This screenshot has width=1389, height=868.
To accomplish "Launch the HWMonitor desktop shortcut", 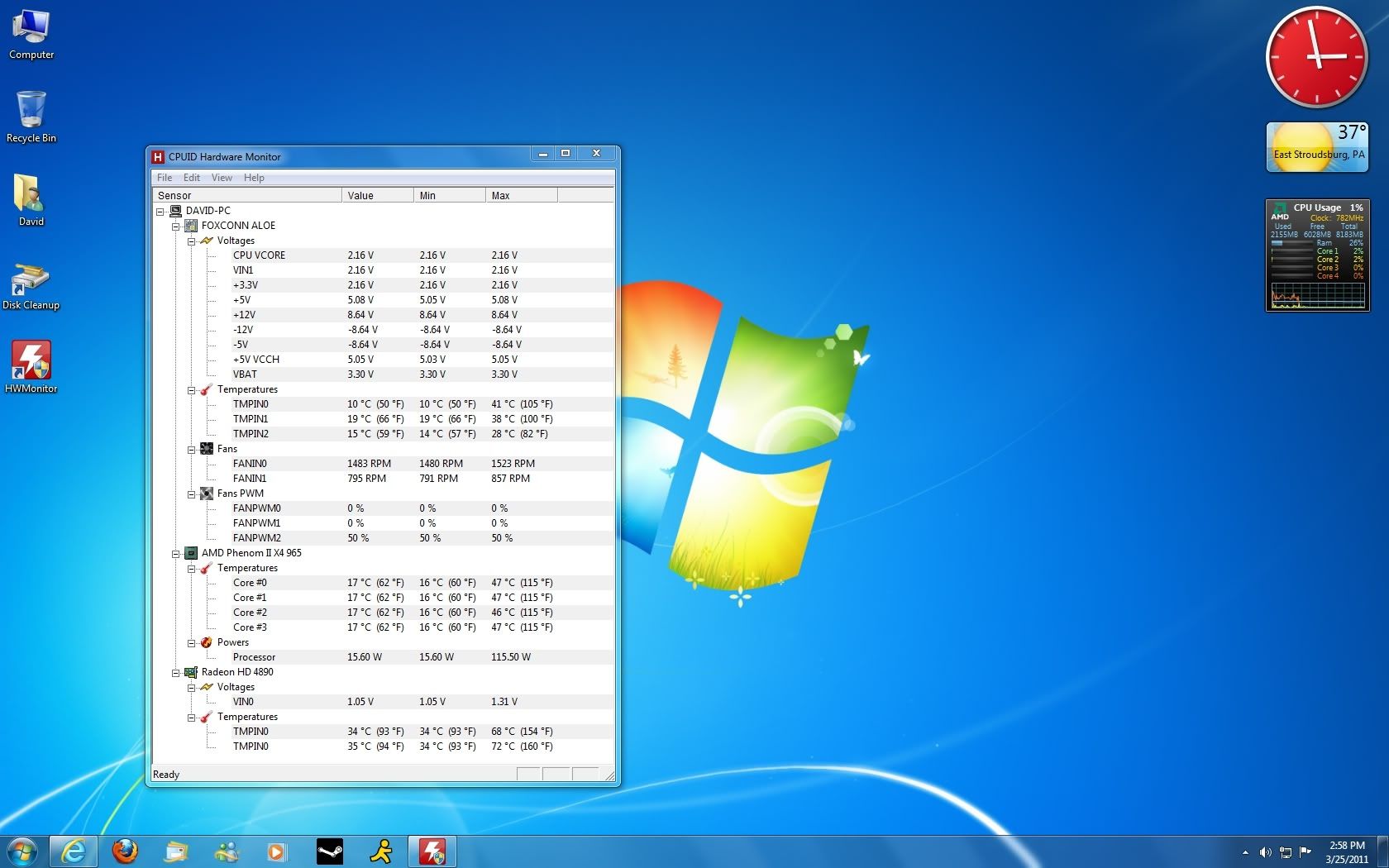I will pos(31,367).
